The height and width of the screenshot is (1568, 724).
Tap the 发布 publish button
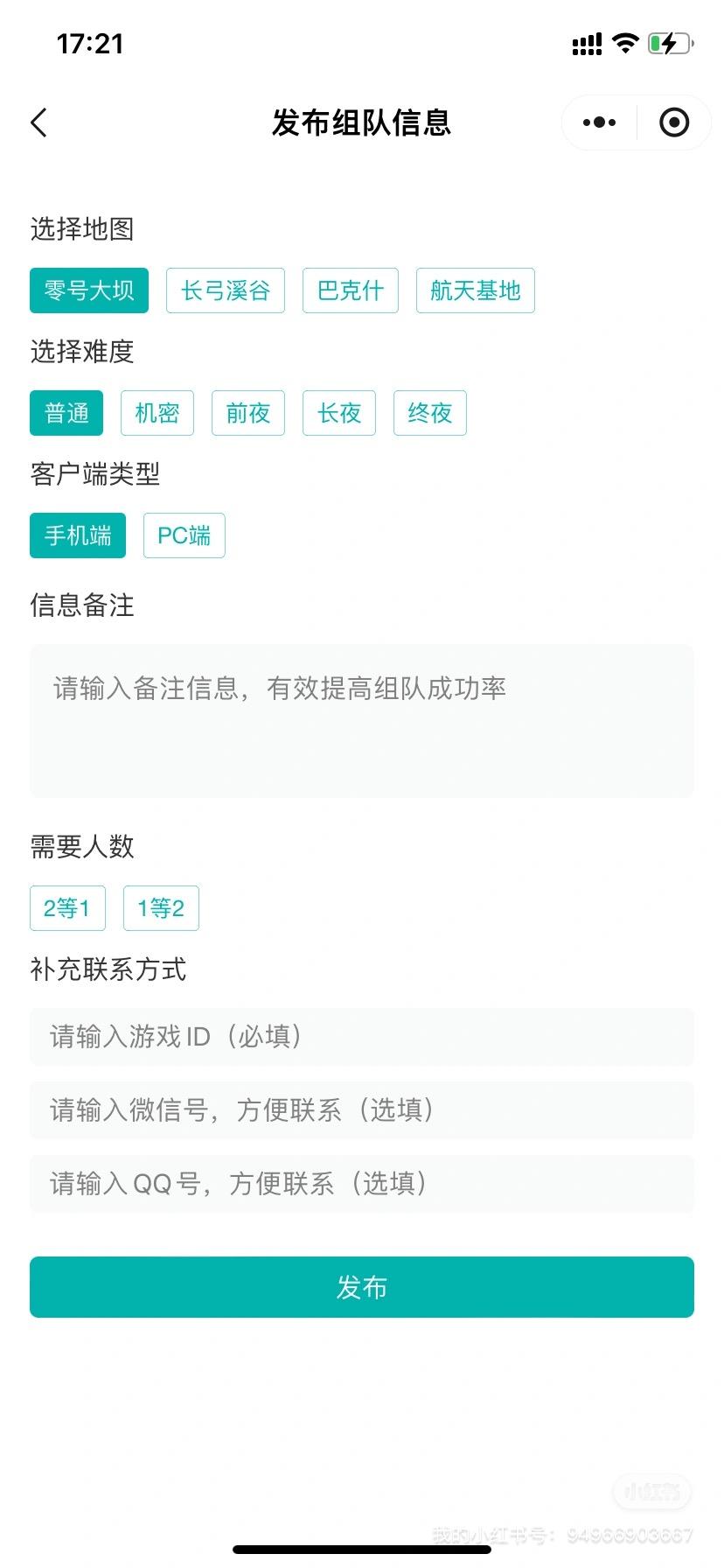(362, 1287)
